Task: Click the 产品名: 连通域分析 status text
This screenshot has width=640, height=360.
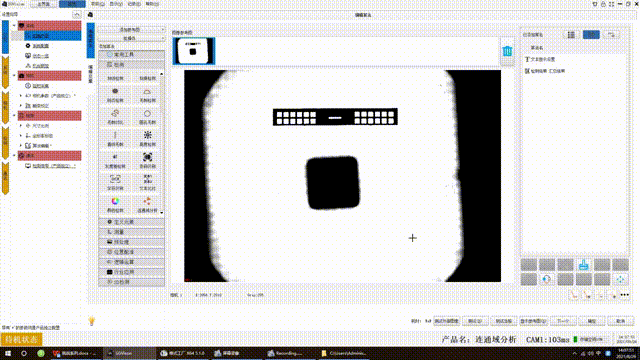Action: pos(479,340)
